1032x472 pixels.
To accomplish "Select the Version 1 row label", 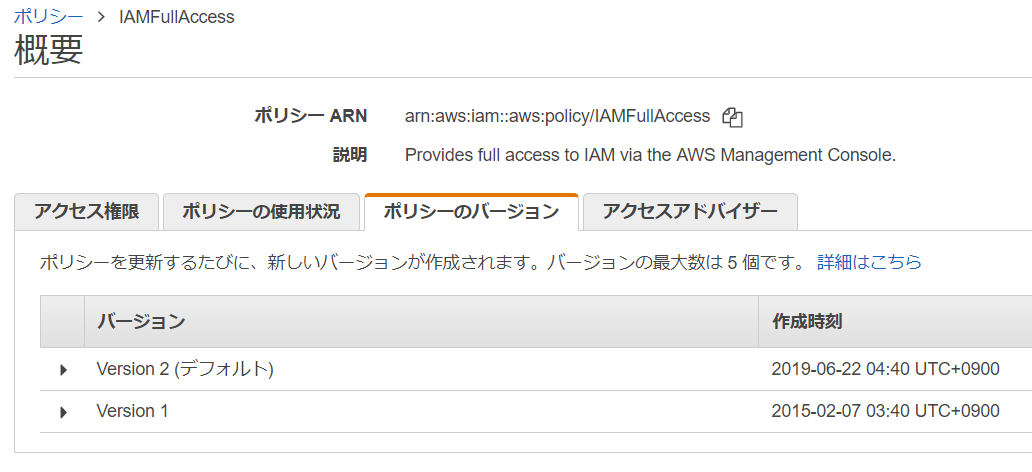I will [x=132, y=411].
